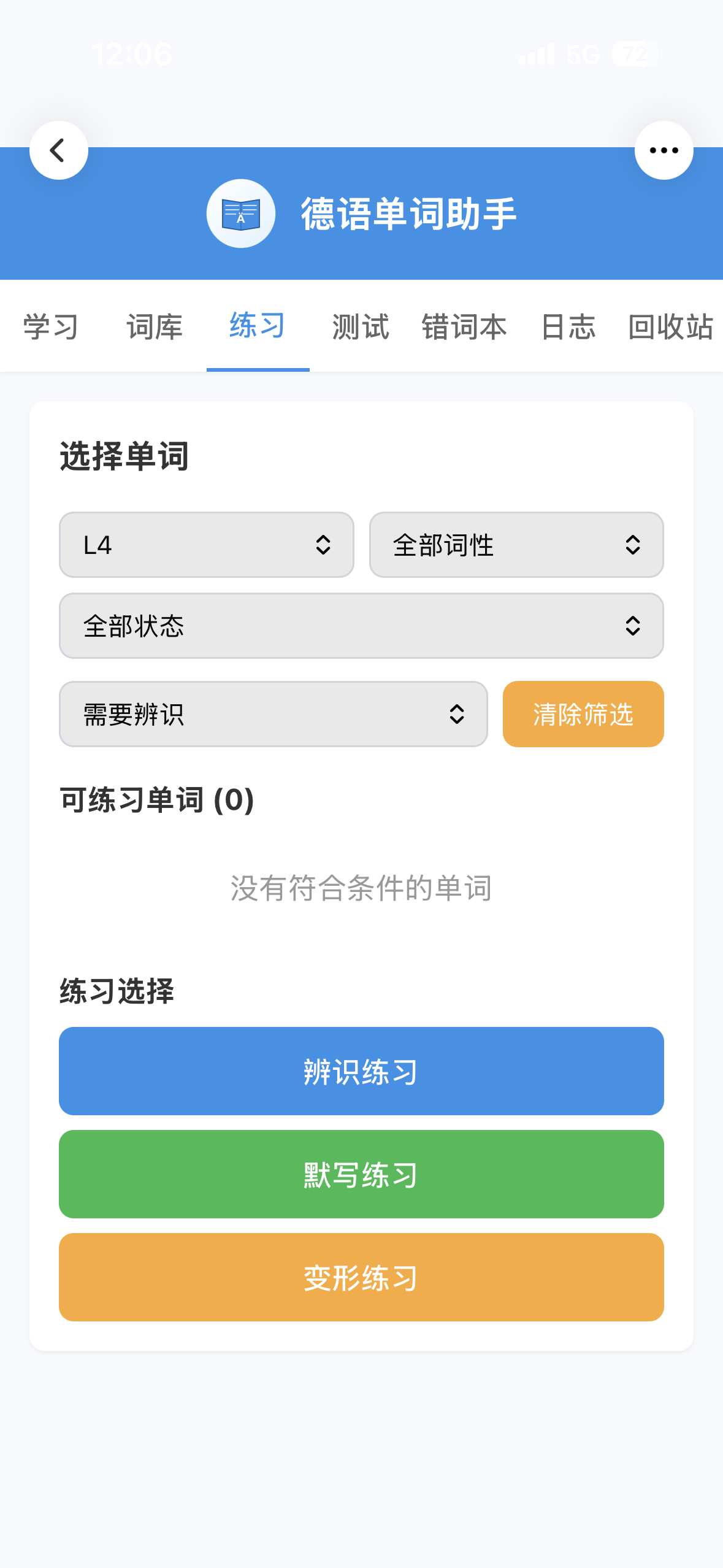Switch to the 回收站 tab

point(670,326)
